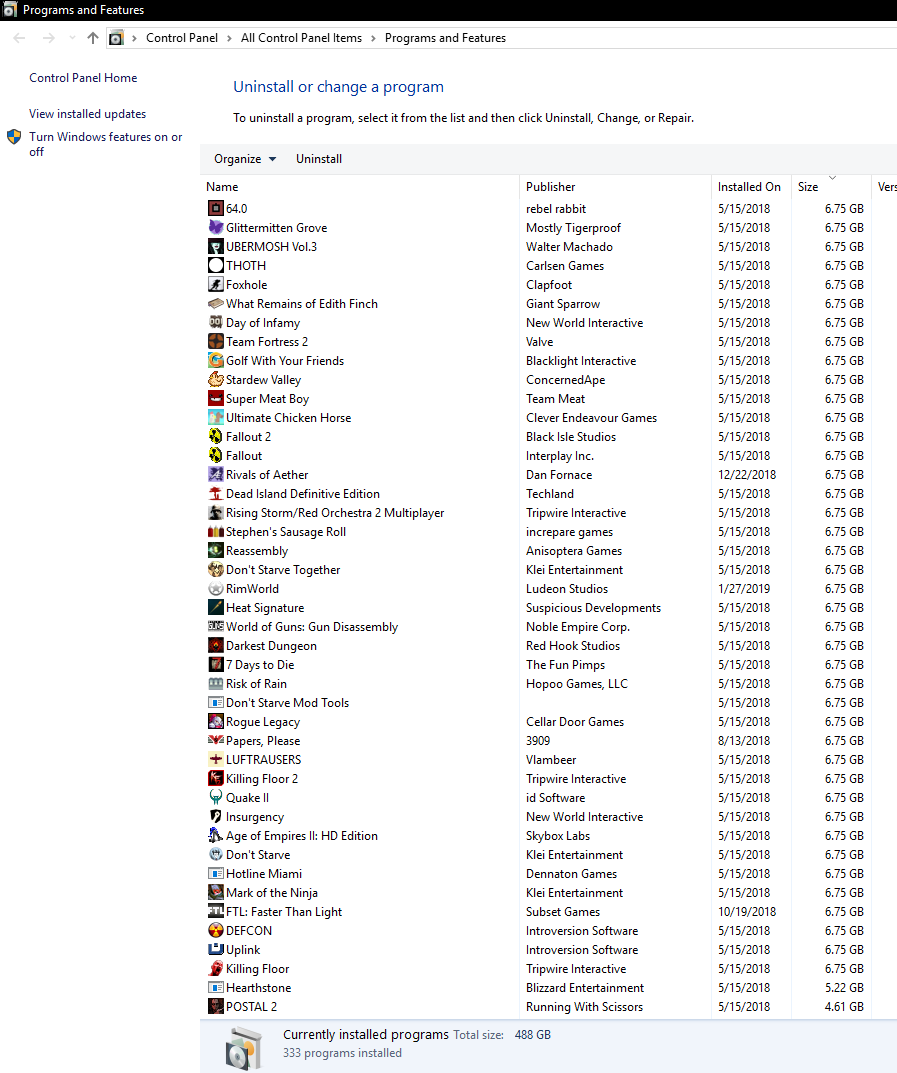
Task: Click the POSTAL 2 icon
Action: click(216, 1007)
